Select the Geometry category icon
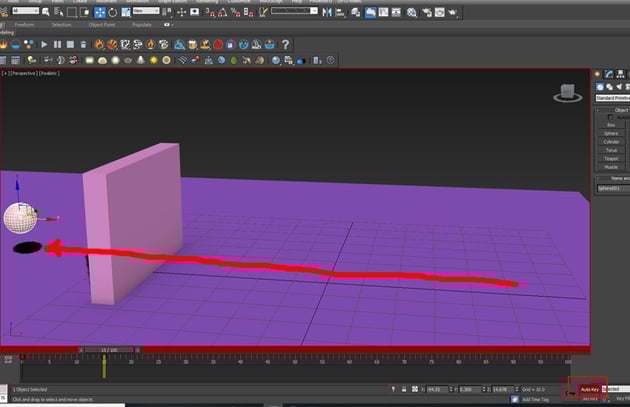 pos(601,87)
